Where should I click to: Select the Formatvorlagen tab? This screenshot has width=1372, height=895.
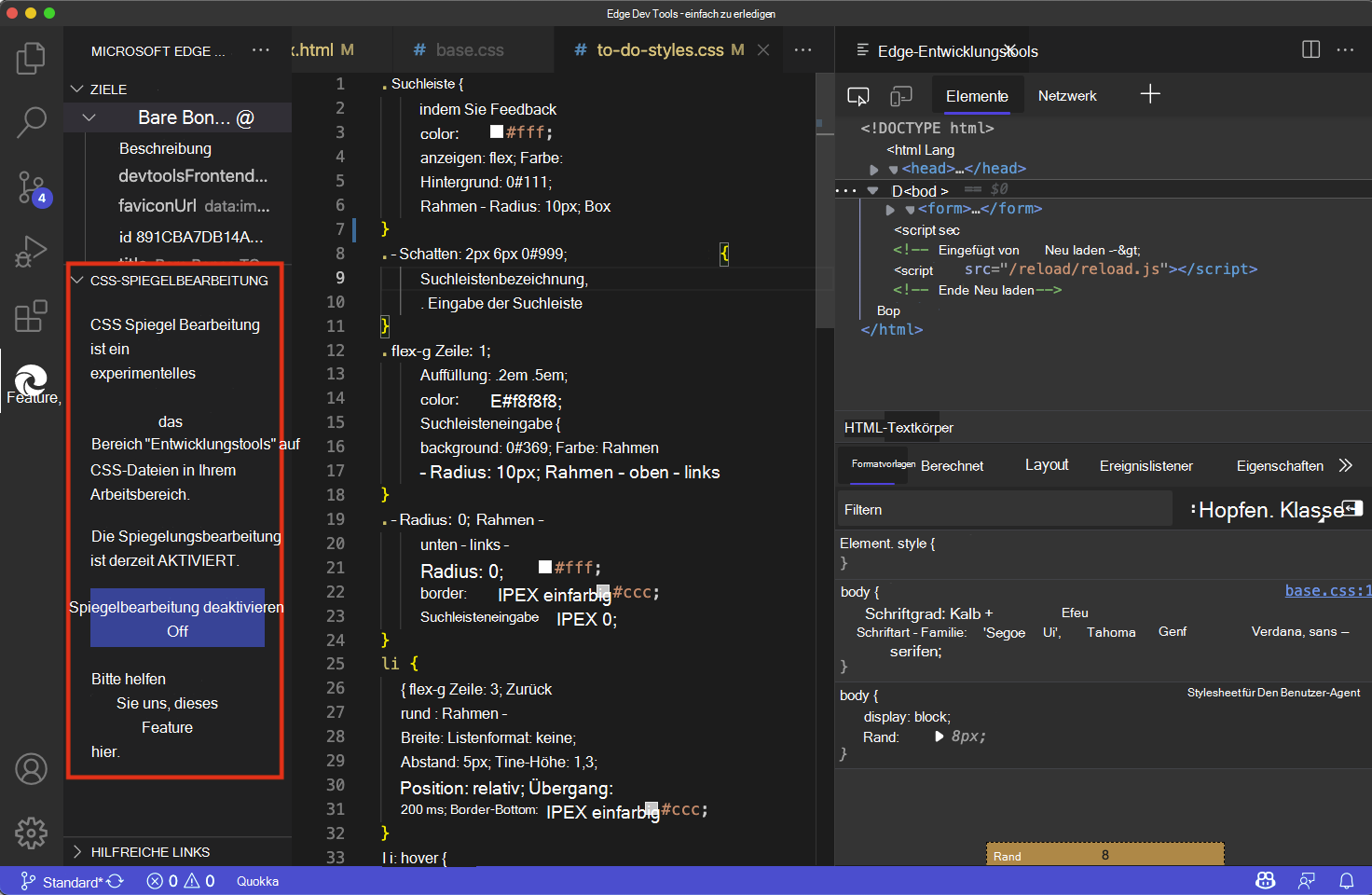pyautogui.click(x=883, y=463)
